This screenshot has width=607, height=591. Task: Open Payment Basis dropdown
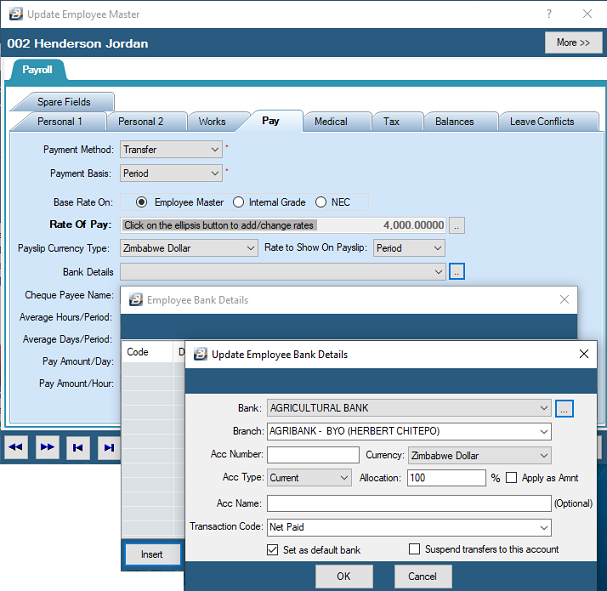(171, 173)
